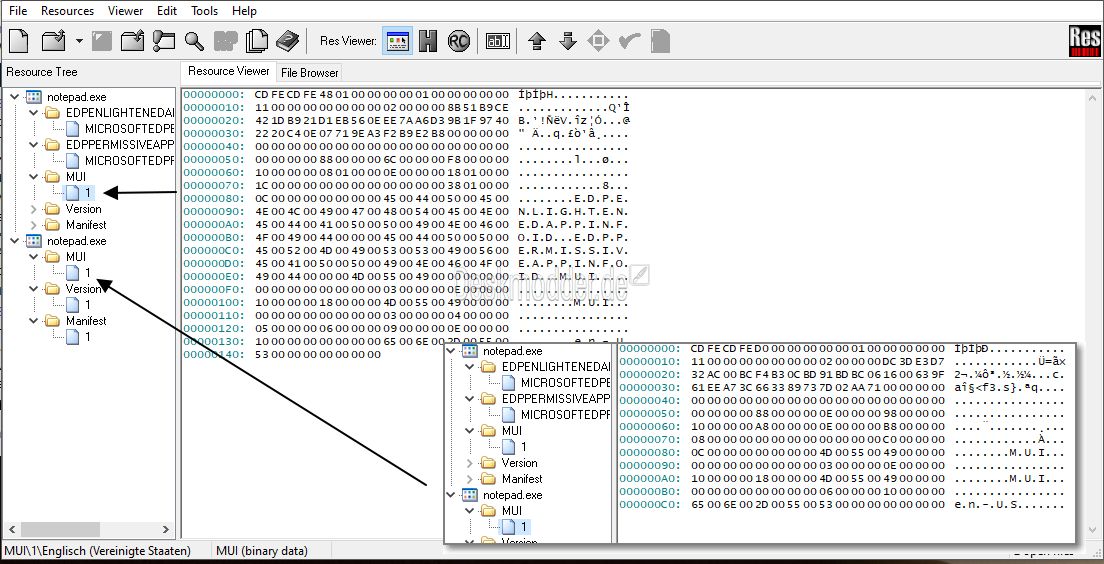Click the Help book toolbar icon
This screenshot has height=564, width=1104.
(x=287, y=41)
